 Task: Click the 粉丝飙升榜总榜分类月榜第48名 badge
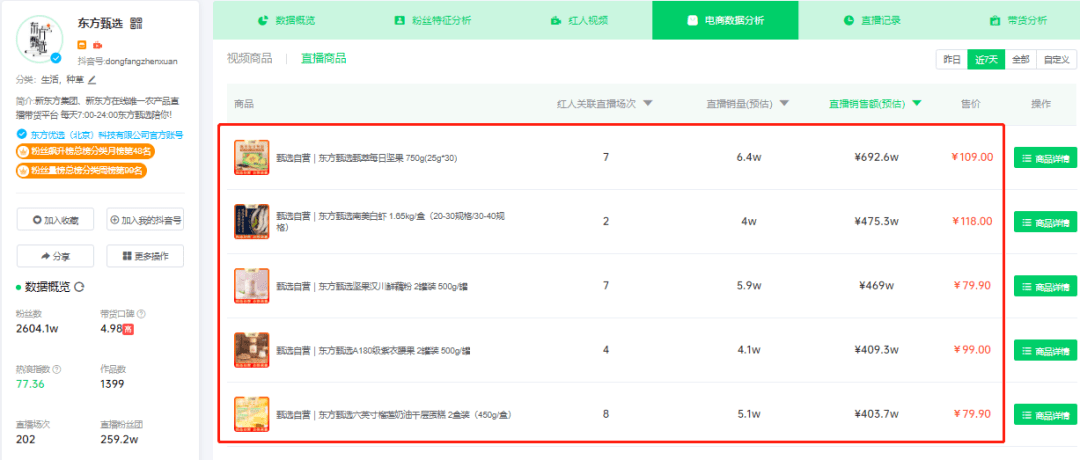pyautogui.click(x=84, y=151)
